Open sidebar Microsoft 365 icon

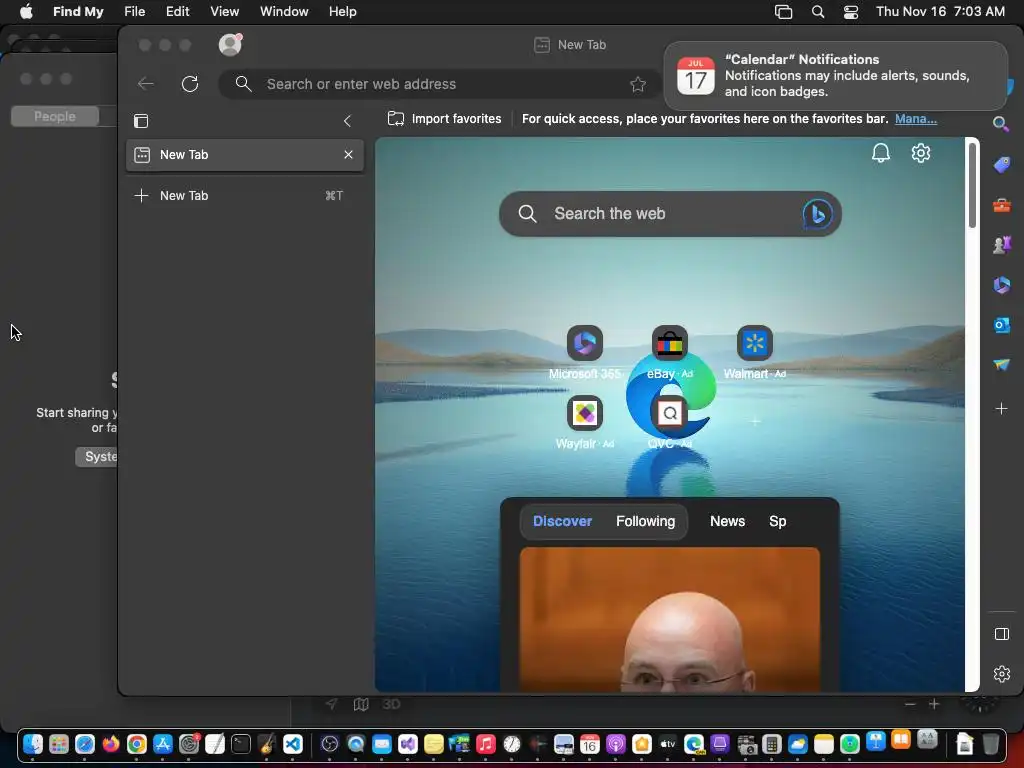pos(1001,285)
